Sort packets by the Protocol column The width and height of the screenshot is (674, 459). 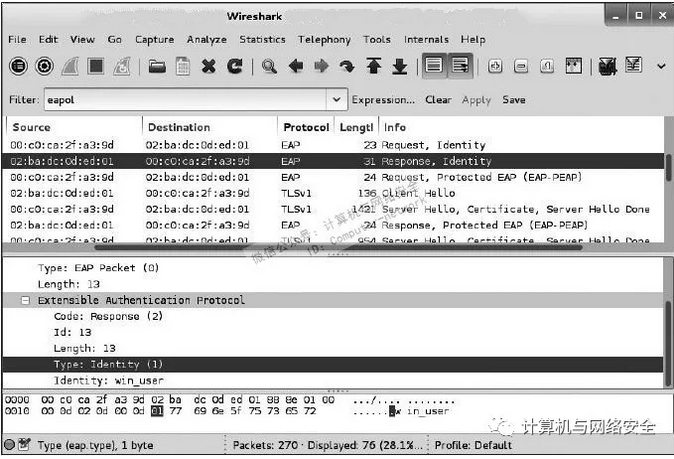pyautogui.click(x=306, y=127)
